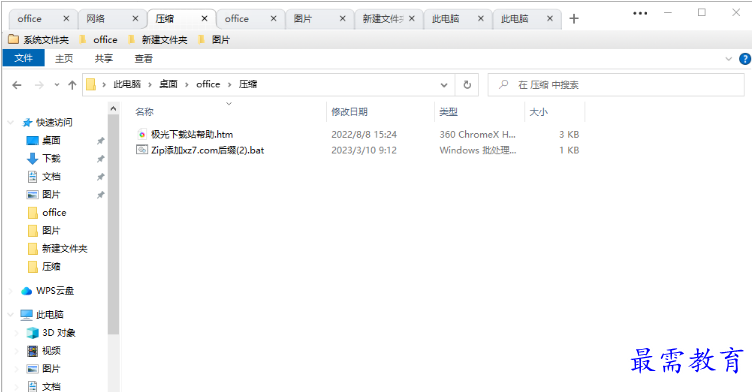Expand the 视频 tree node
Viewport: 752px width, 392px height.
pyautogui.click(x=17, y=351)
